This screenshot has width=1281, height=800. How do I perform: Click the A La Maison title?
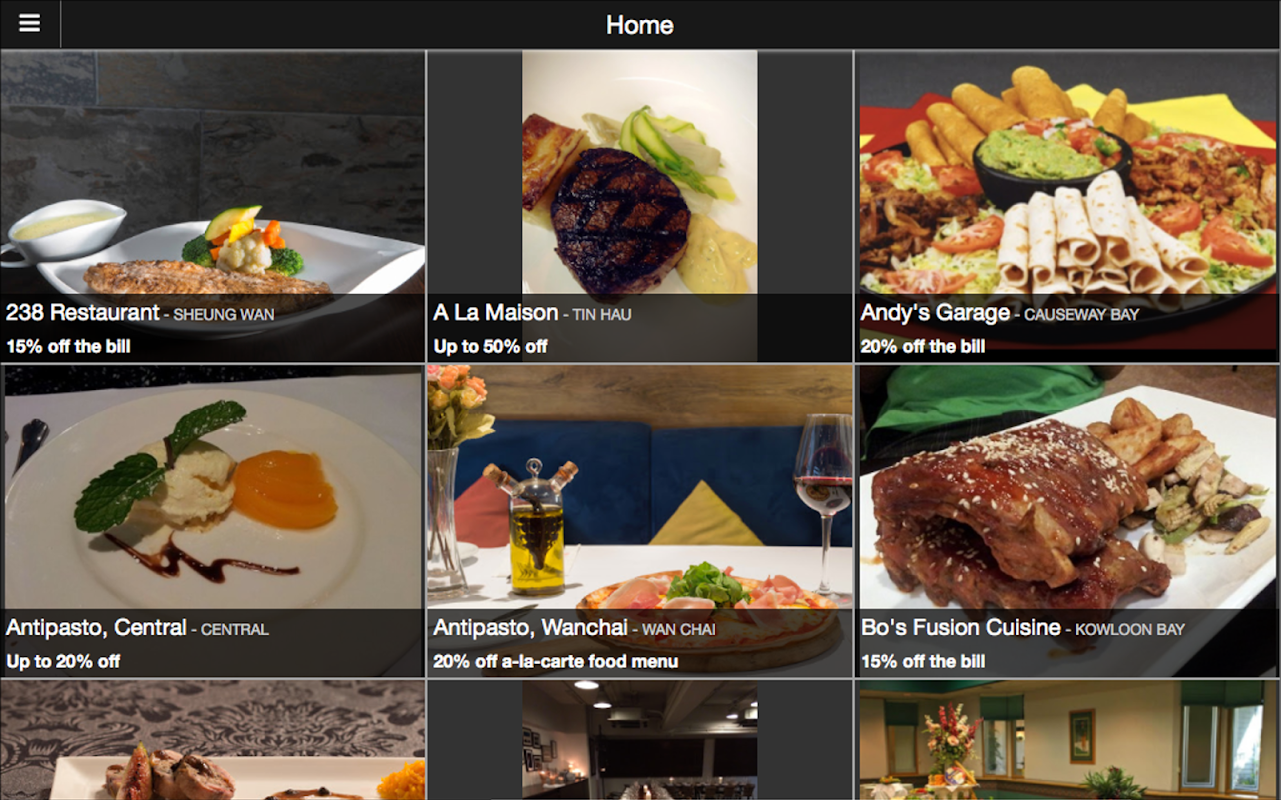[x=496, y=313]
